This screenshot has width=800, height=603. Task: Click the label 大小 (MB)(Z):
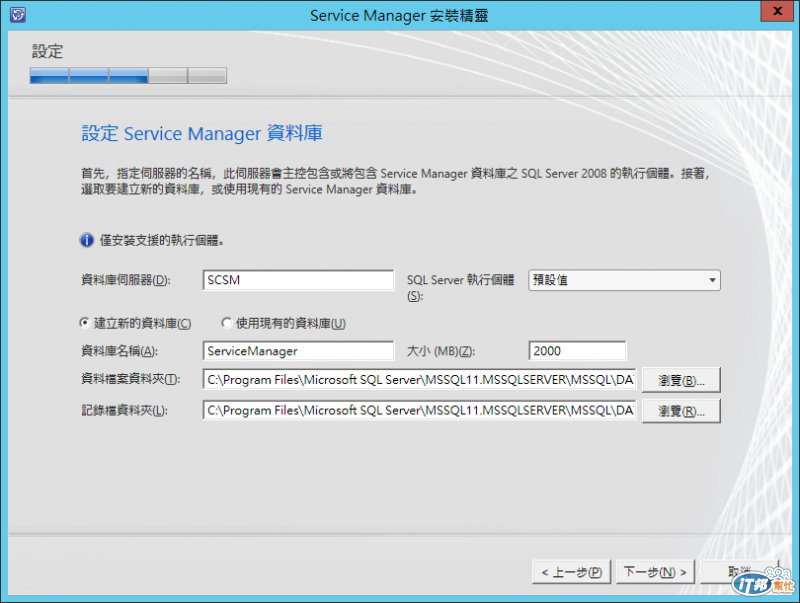pyautogui.click(x=441, y=351)
